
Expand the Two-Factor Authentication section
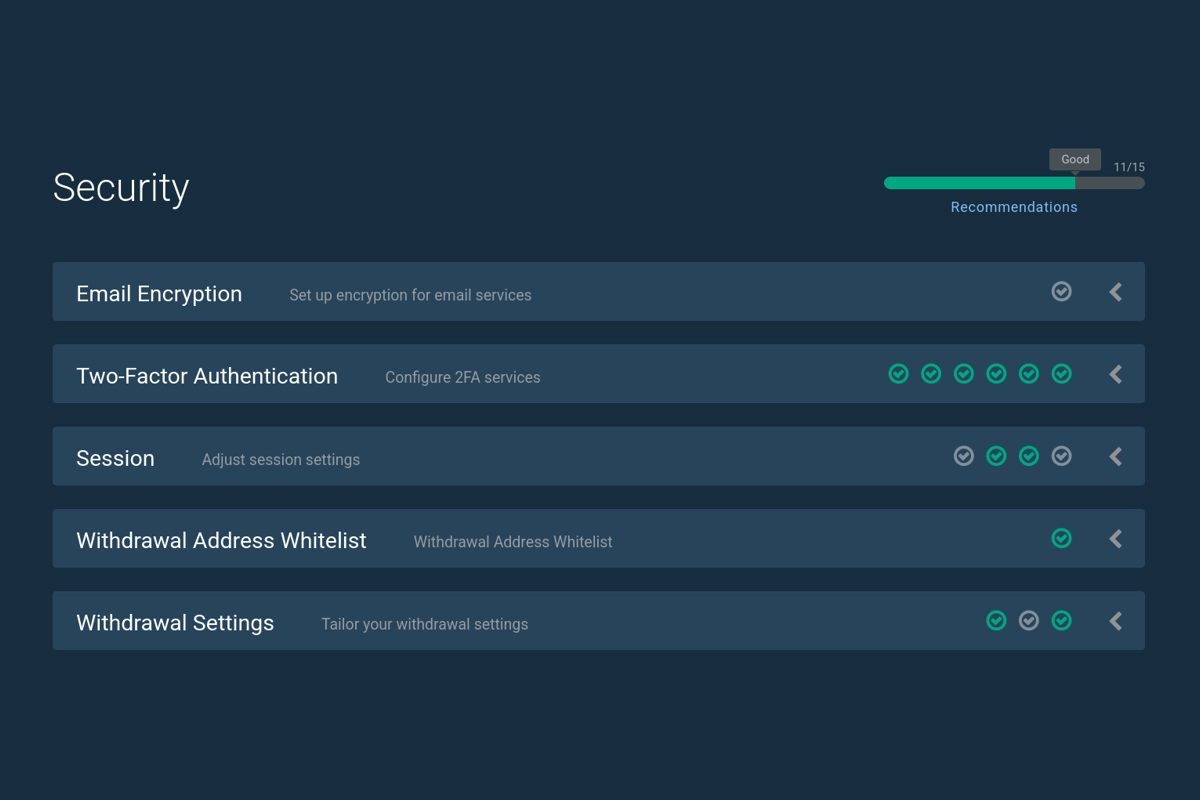1114,373
